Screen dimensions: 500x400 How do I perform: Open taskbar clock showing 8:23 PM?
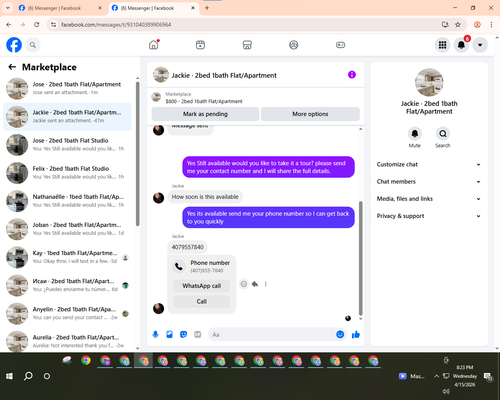(x=465, y=376)
